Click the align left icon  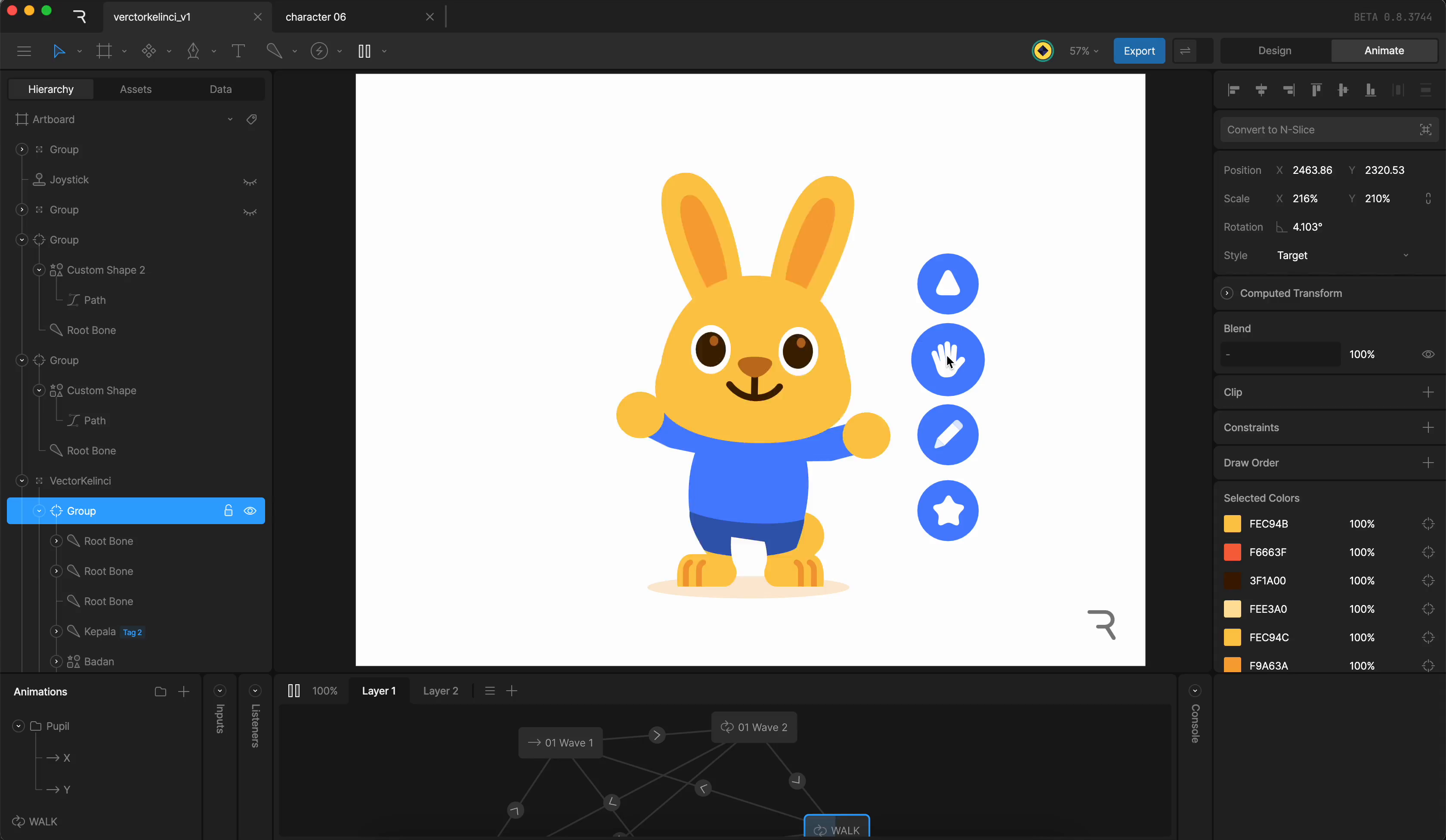point(1234,90)
